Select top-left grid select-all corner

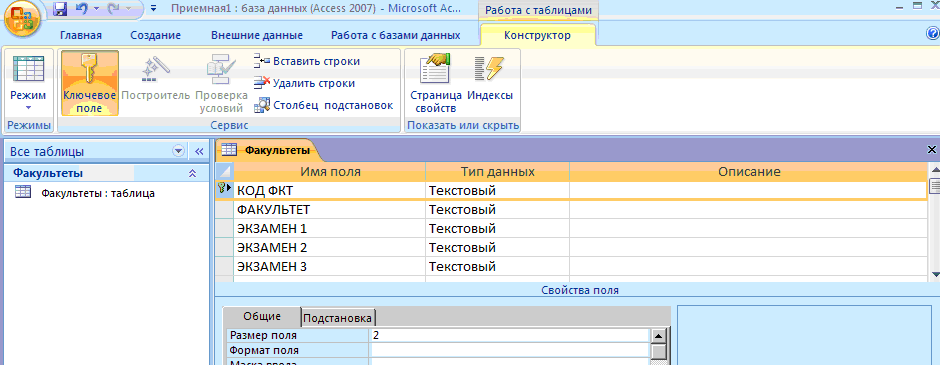point(224,172)
